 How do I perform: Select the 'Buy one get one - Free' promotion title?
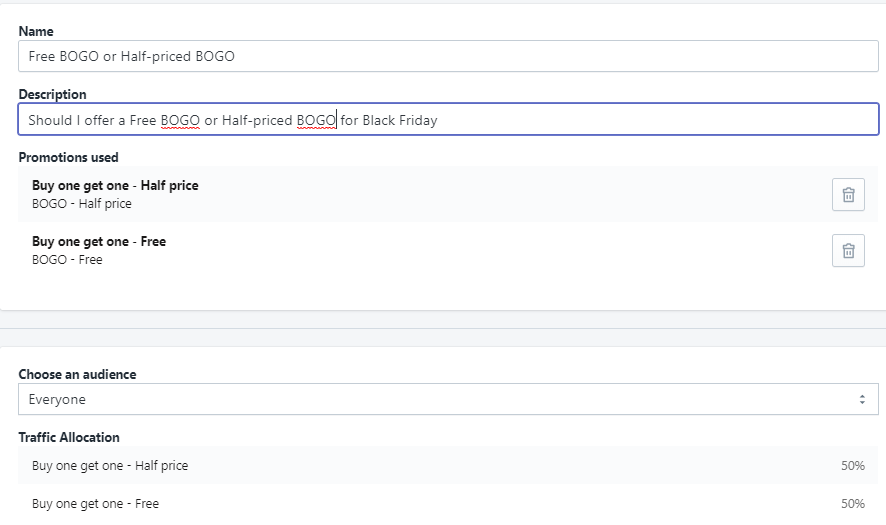[99, 241]
